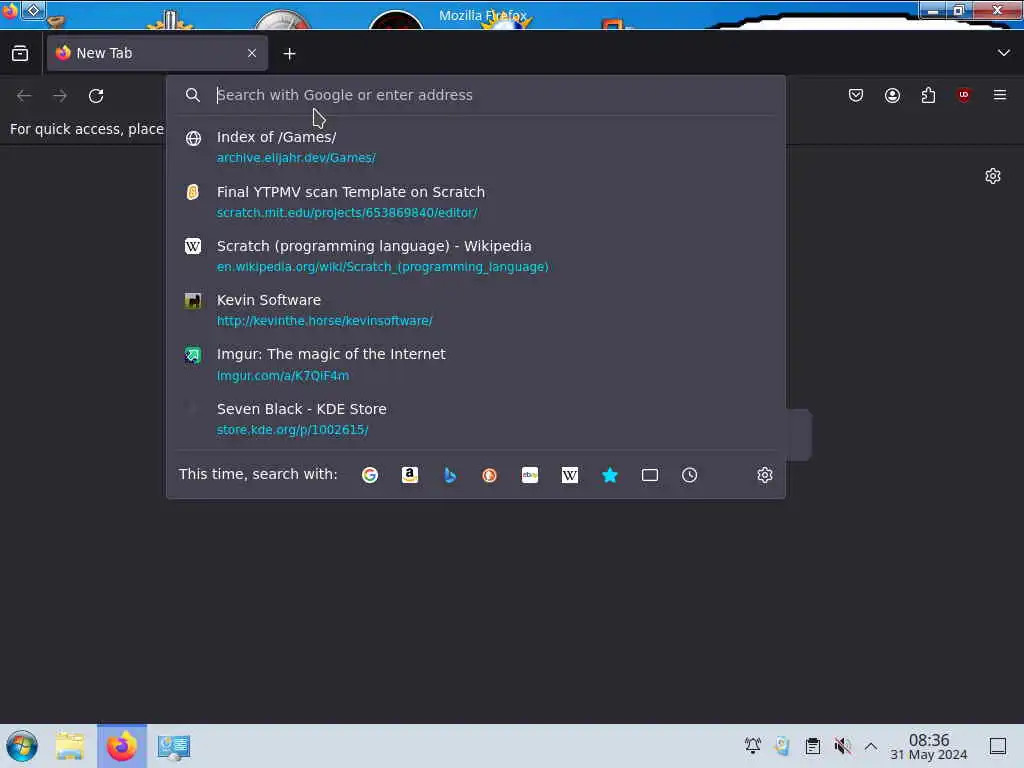
Task: Open the start menu orb
Action: coord(22,746)
